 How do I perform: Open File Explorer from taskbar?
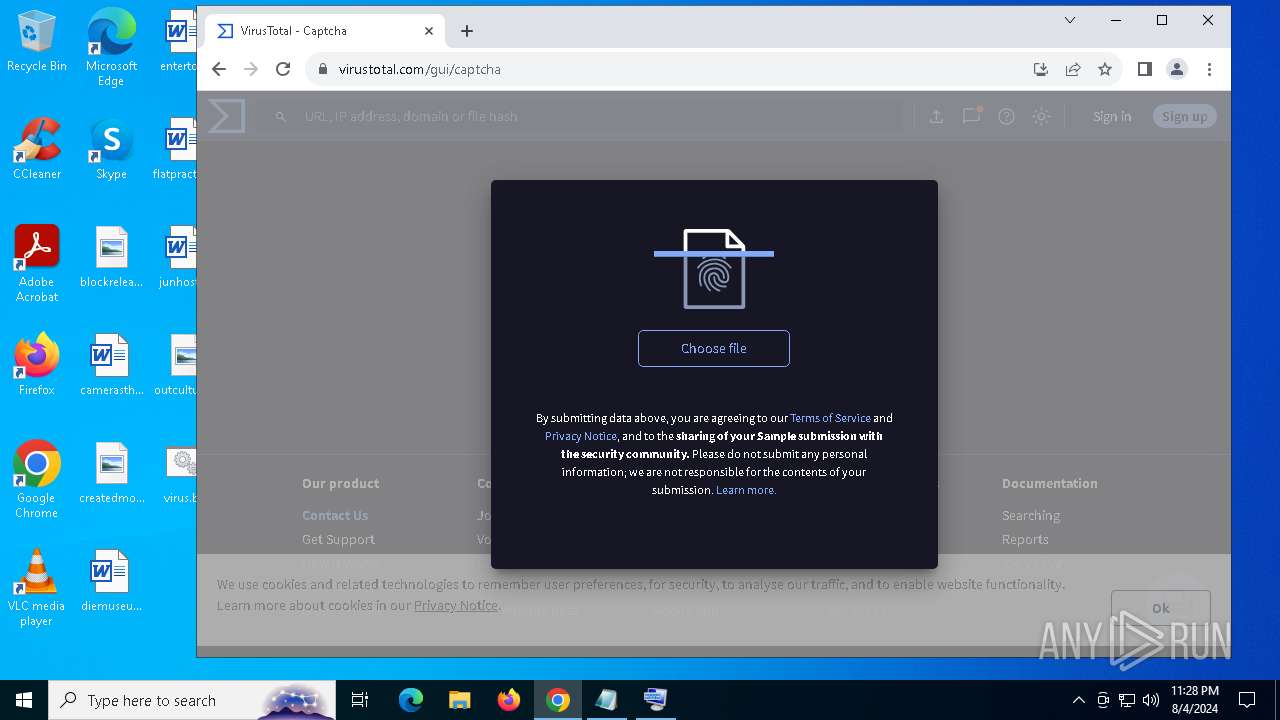[459, 700]
